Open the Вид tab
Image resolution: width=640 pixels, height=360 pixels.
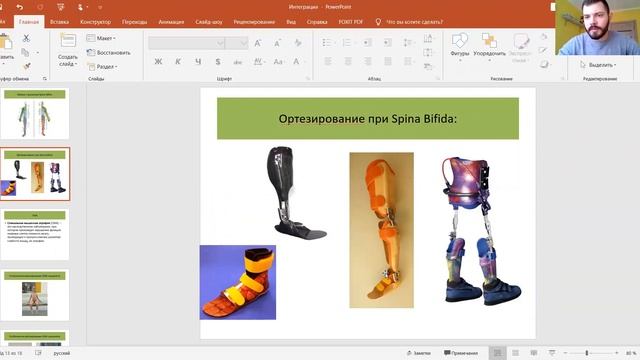click(291, 22)
